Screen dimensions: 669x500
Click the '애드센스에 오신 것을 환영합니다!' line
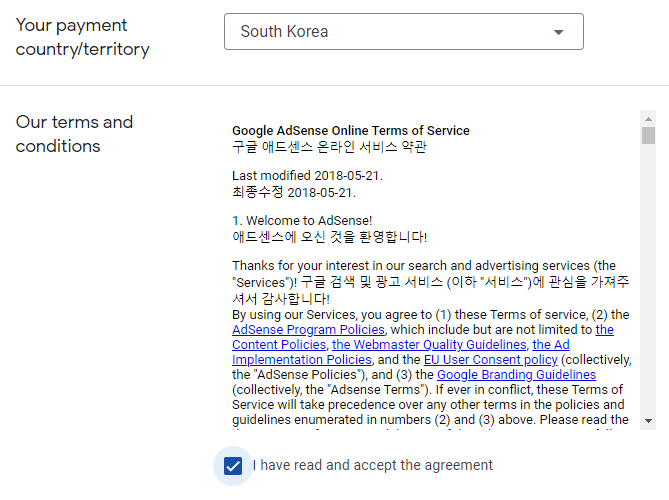pyautogui.click(x=329, y=237)
